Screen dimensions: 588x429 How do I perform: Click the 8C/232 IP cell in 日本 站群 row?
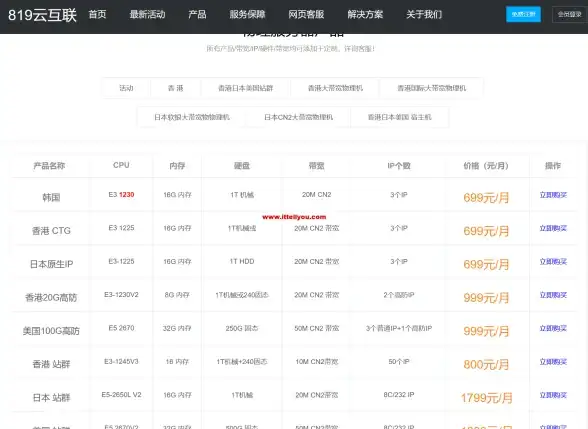click(x=399, y=395)
